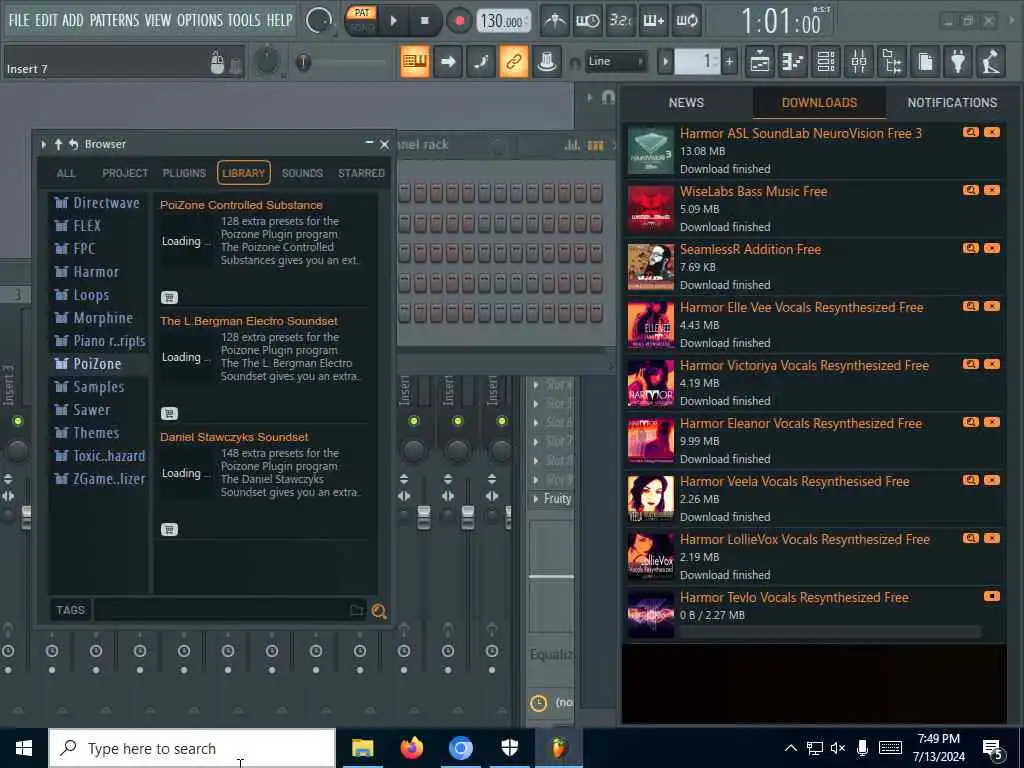The width and height of the screenshot is (1024, 768).
Task: Switch to the NOTIFICATIONS tab
Action: pos(952,103)
